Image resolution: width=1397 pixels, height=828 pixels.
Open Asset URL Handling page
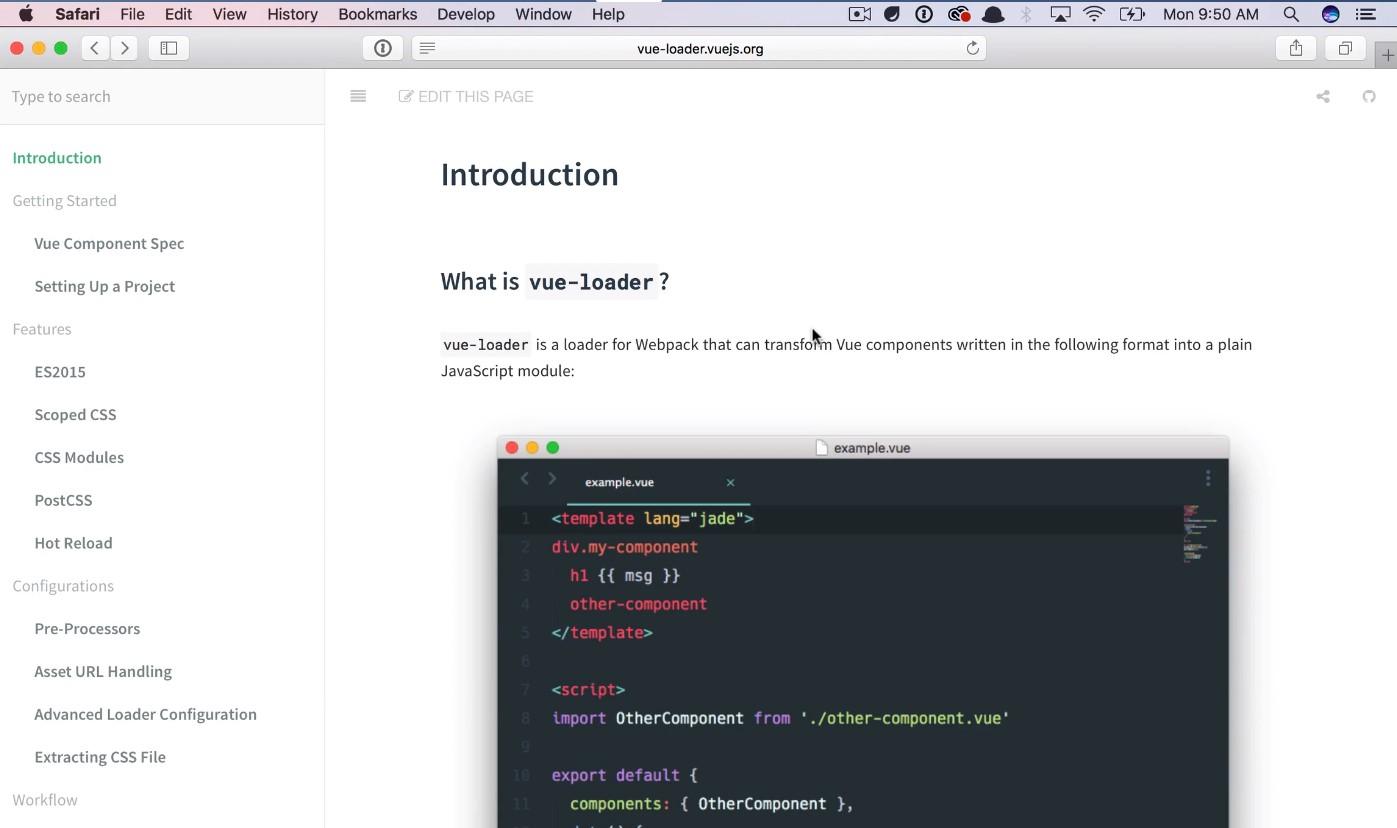tap(103, 672)
